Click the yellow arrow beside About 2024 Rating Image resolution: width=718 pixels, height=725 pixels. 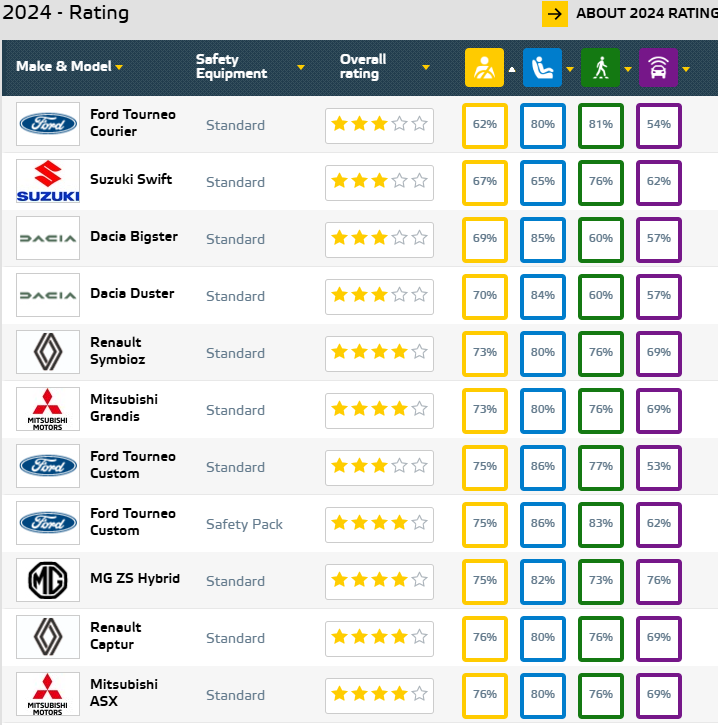click(555, 14)
